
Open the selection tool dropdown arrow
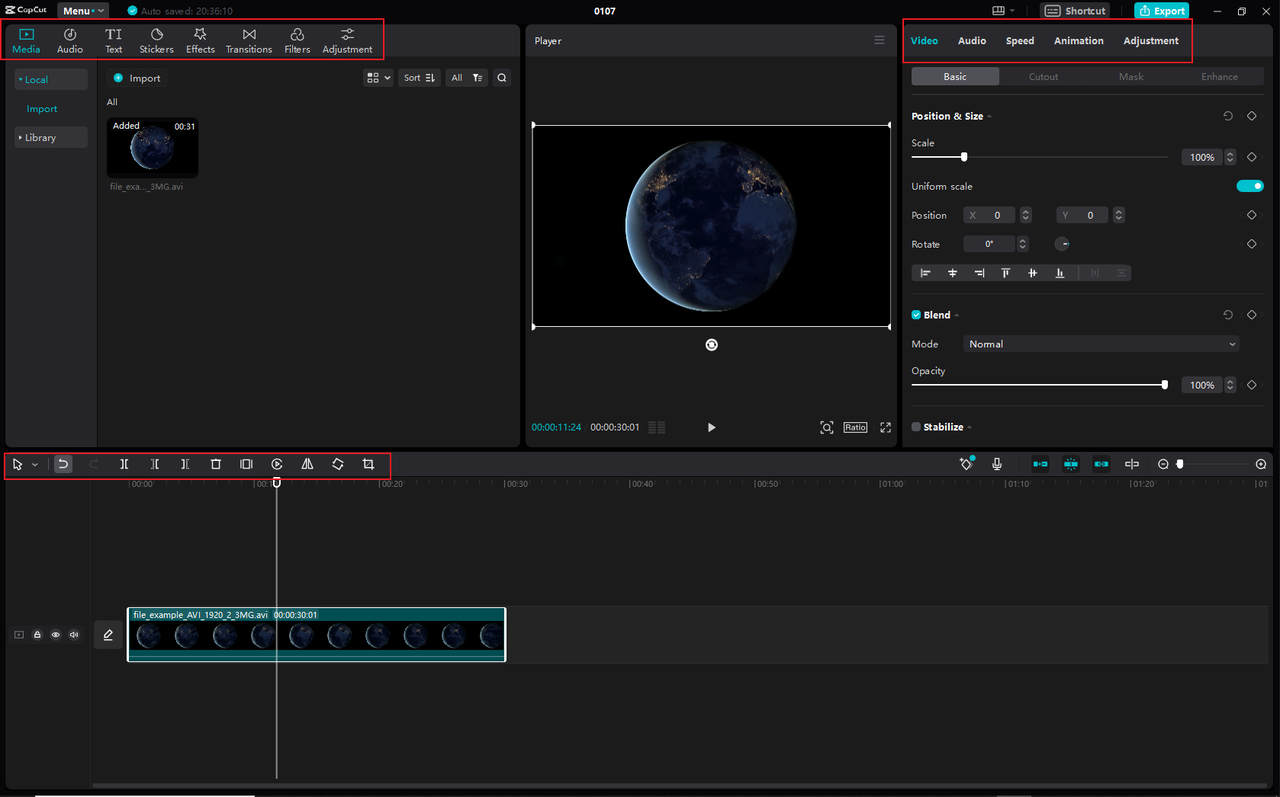pos(35,464)
